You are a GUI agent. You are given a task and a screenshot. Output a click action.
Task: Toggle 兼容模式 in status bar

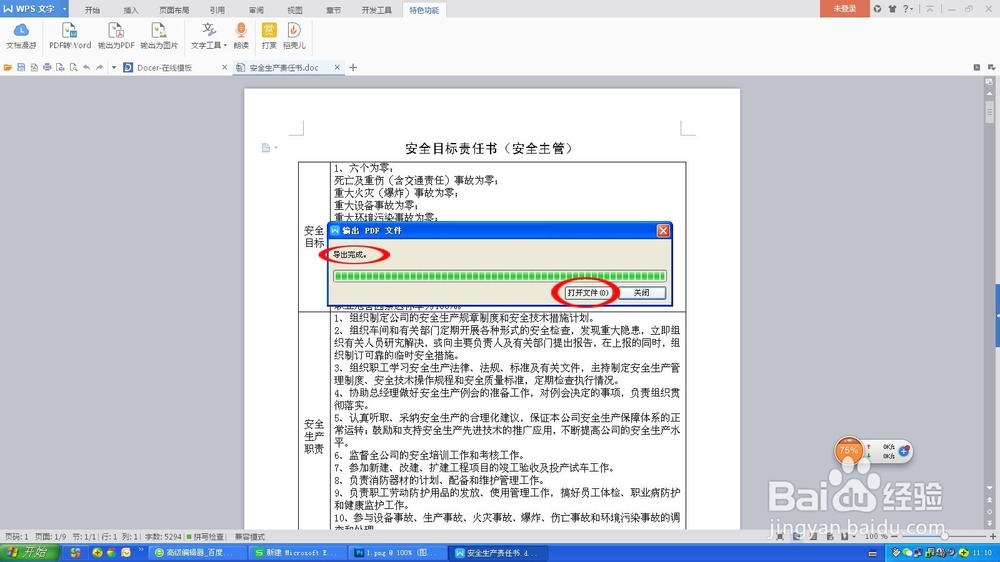tap(249, 537)
